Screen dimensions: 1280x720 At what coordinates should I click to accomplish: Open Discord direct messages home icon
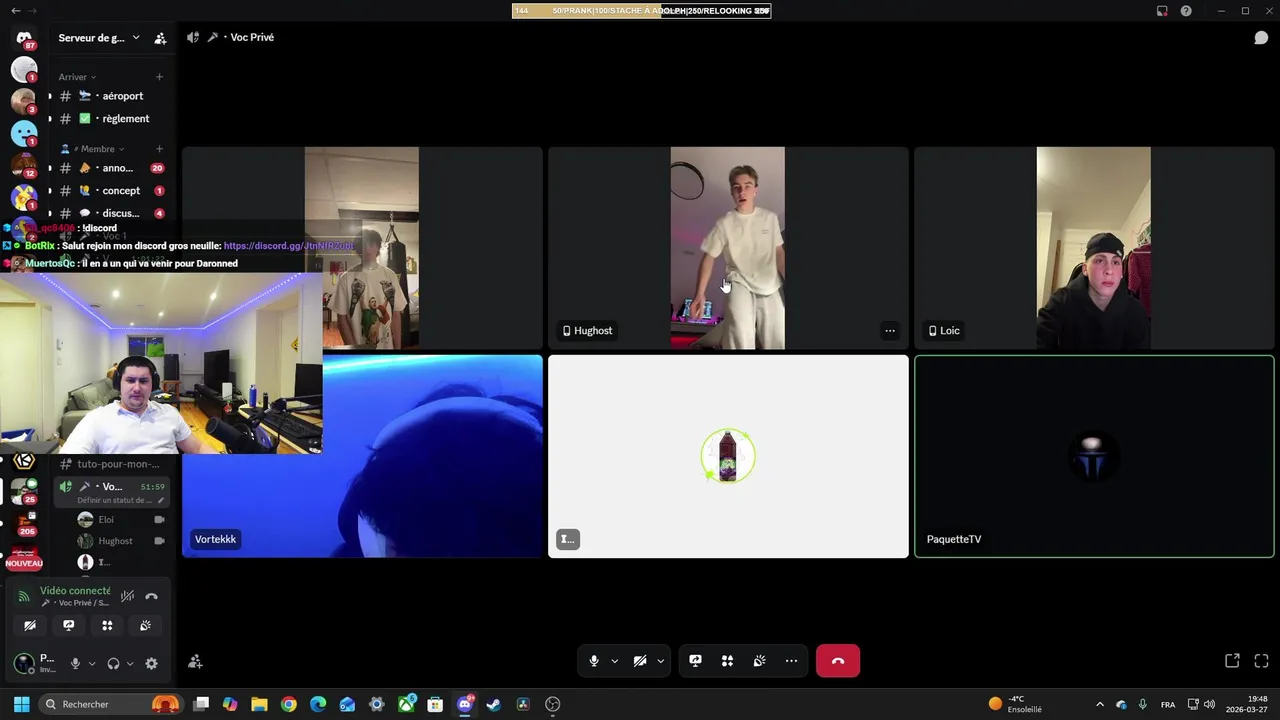click(x=24, y=38)
